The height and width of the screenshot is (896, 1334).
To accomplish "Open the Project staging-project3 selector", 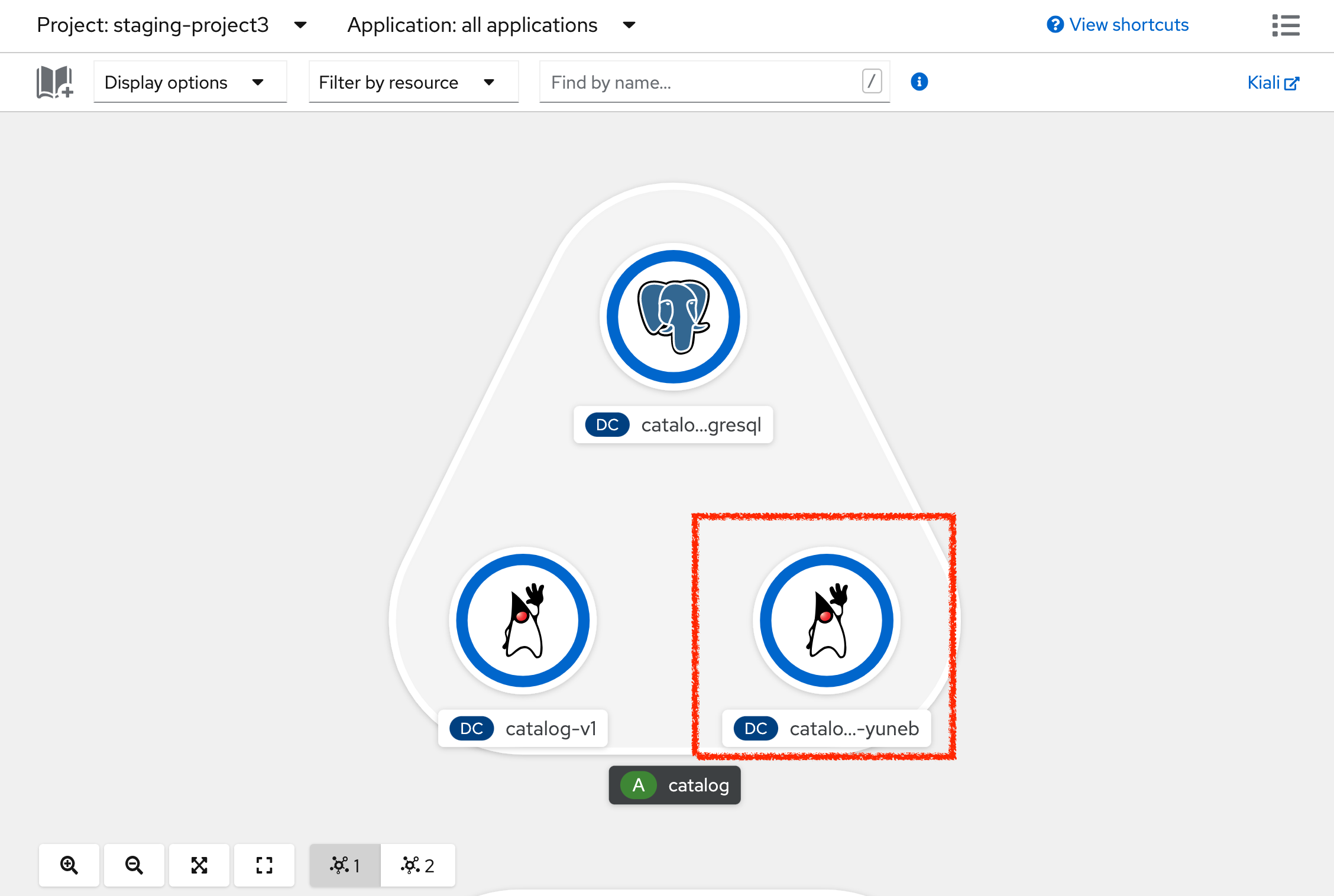I will [171, 25].
